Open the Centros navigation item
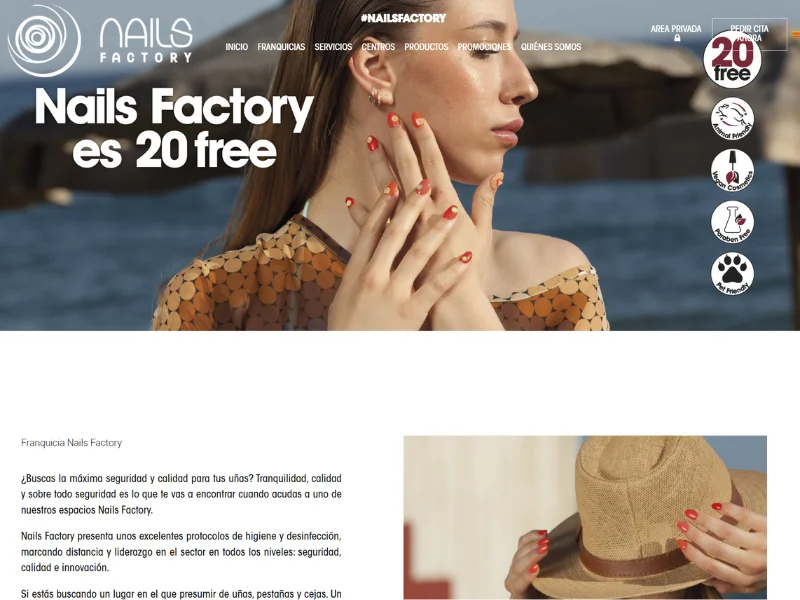 point(378,47)
